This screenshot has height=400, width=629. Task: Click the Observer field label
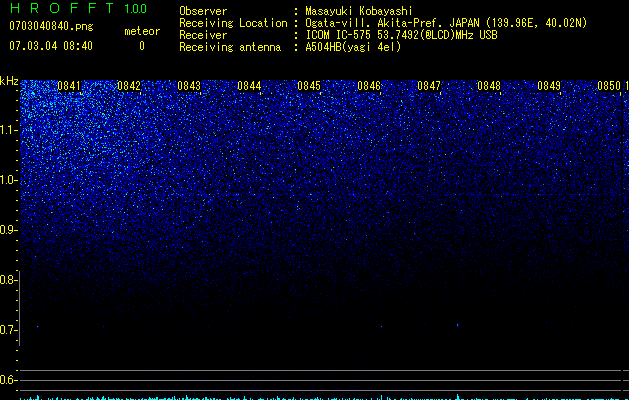coord(203,11)
